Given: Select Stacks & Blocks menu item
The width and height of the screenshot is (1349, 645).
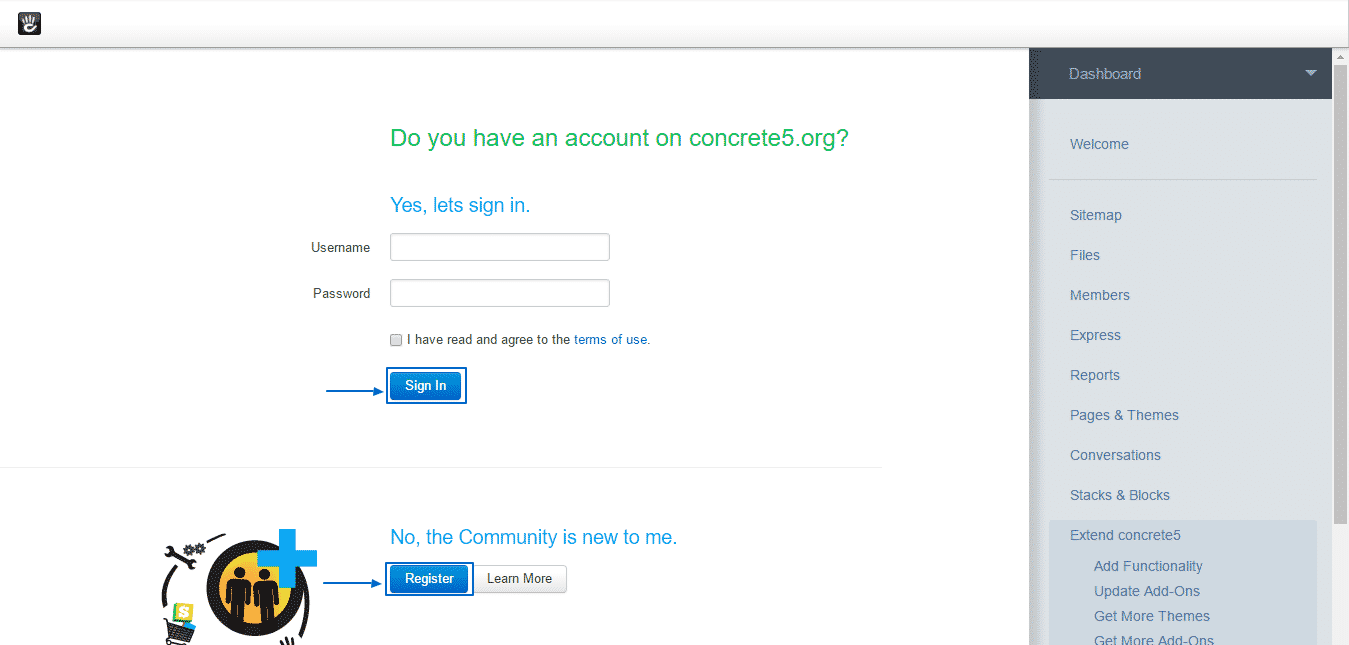Looking at the screenshot, I should click(x=1120, y=495).
